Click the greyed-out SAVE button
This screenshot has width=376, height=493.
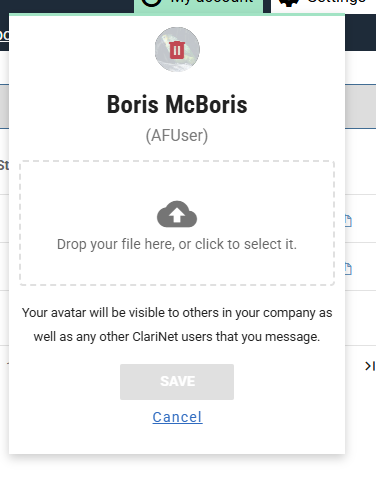pyautogui.click(x=177, y=382)
